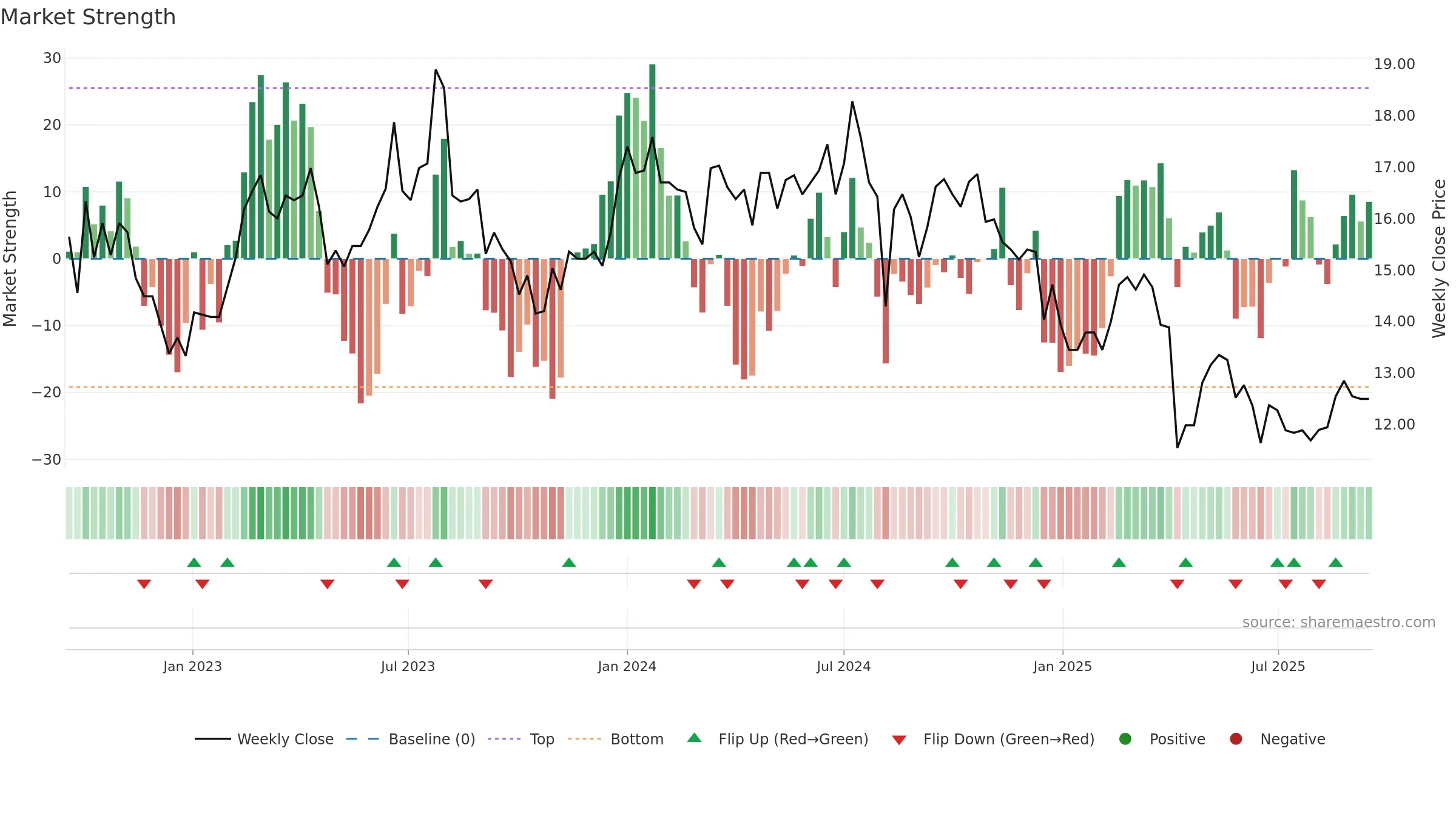
Task: Click the 'Jan 2025' date tick label
Action: (1062, 666)
